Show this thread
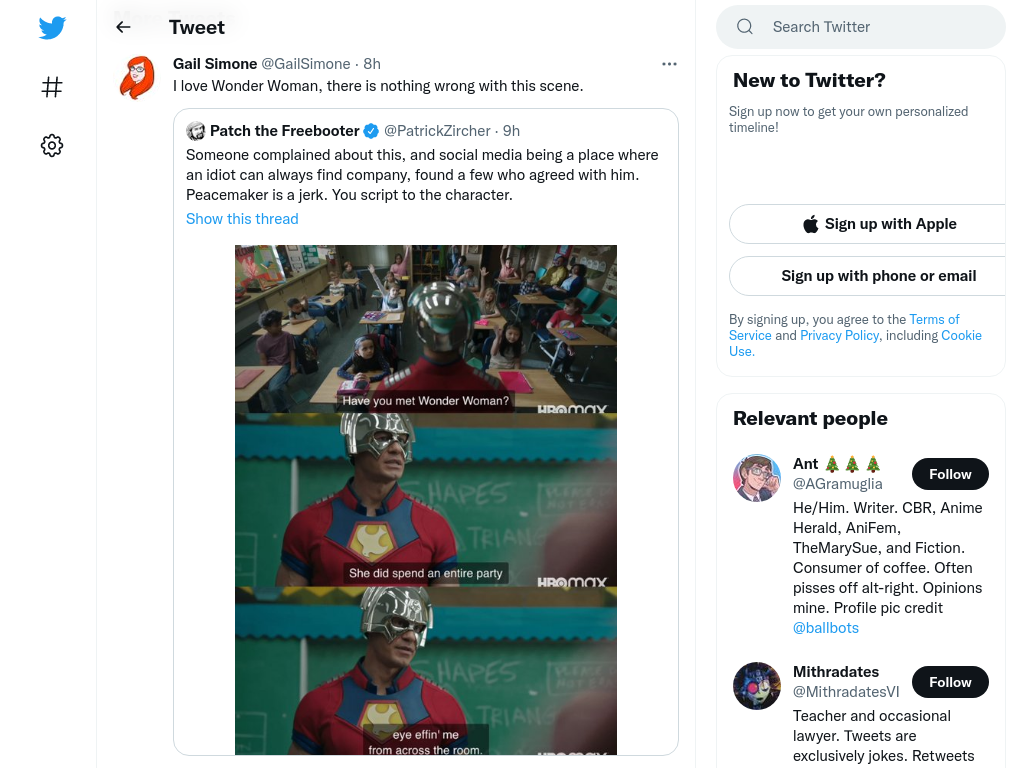 click(242, 219)
